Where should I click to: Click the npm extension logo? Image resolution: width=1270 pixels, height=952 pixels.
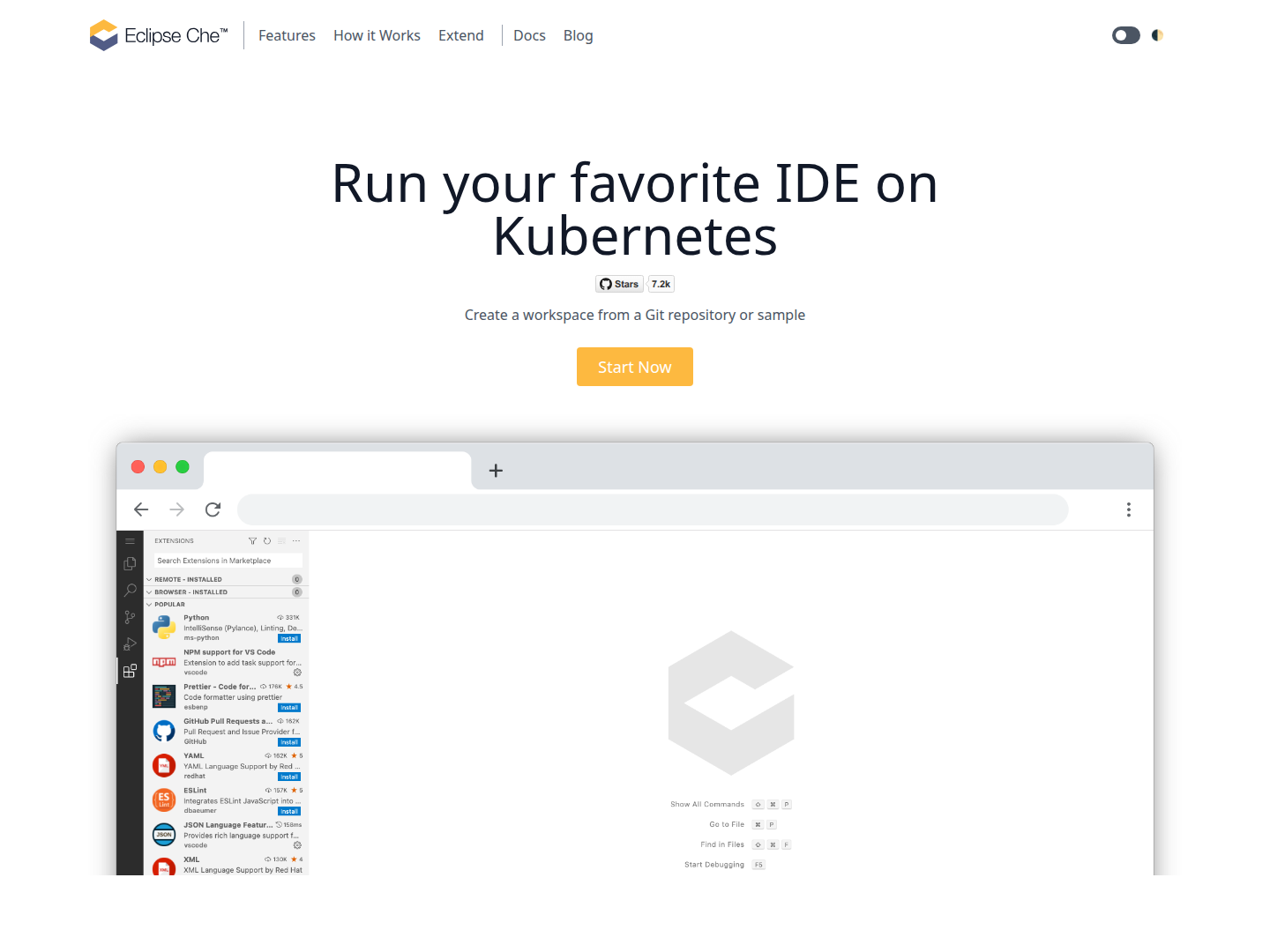(164, 662)
